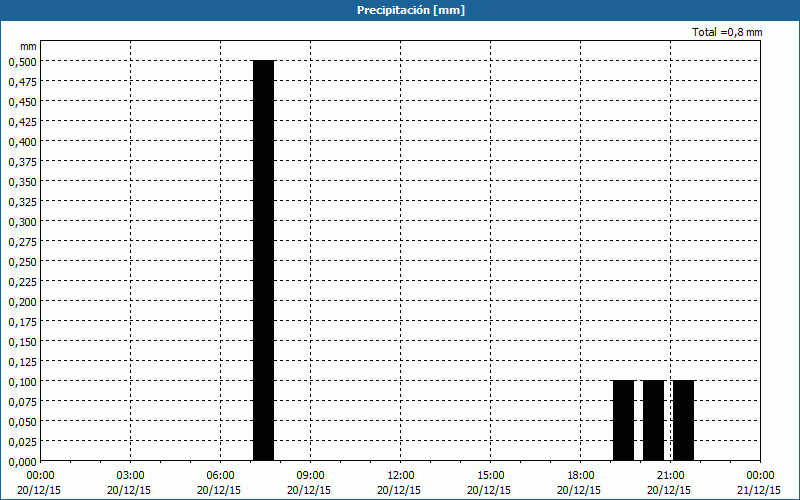Click the 0,250 y-axis label
Screen dimensions: 800x500
[x=22, y=262]
